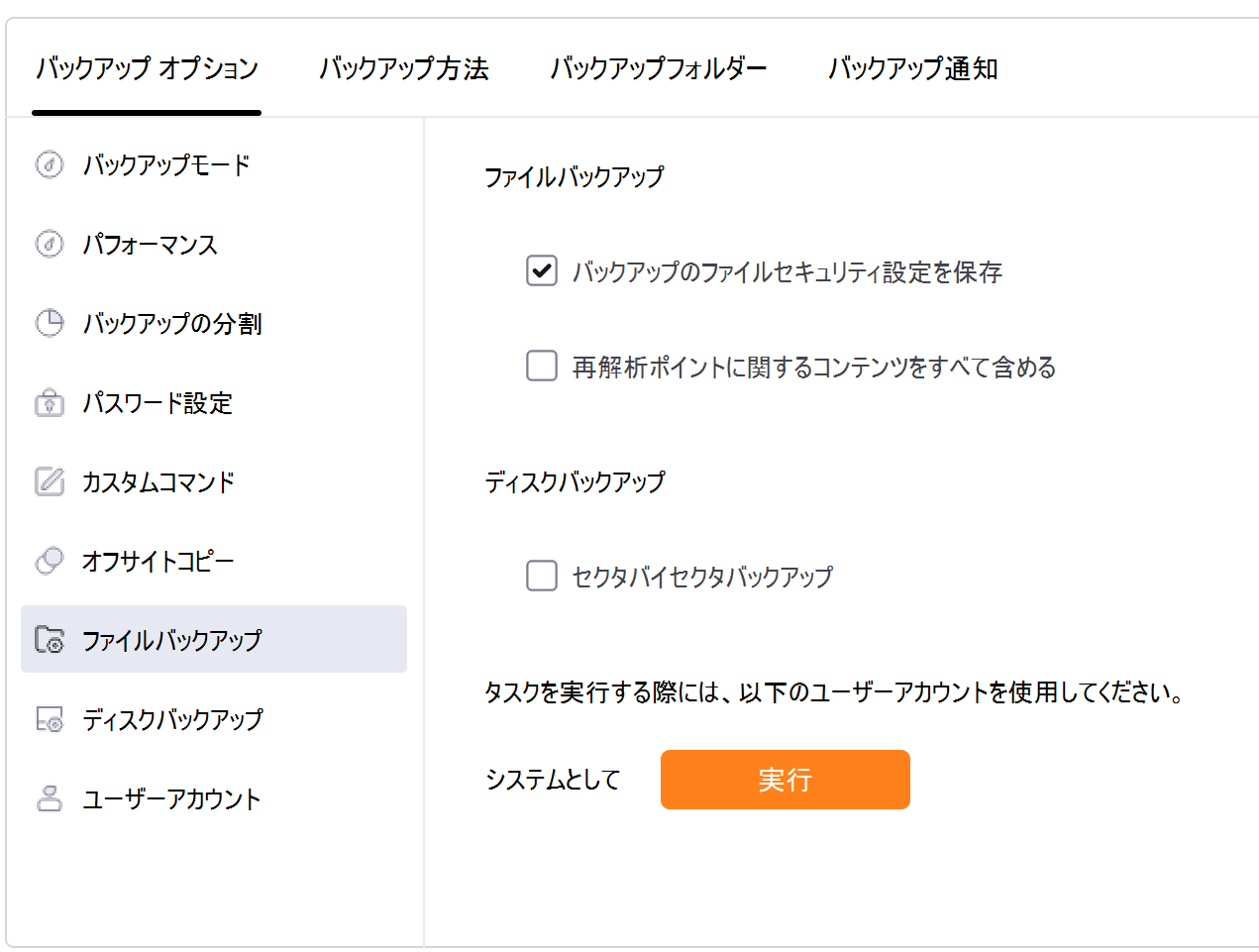Switch to the バックアップ方法 tab
The image size is (1259, 952).
[404, 68]
